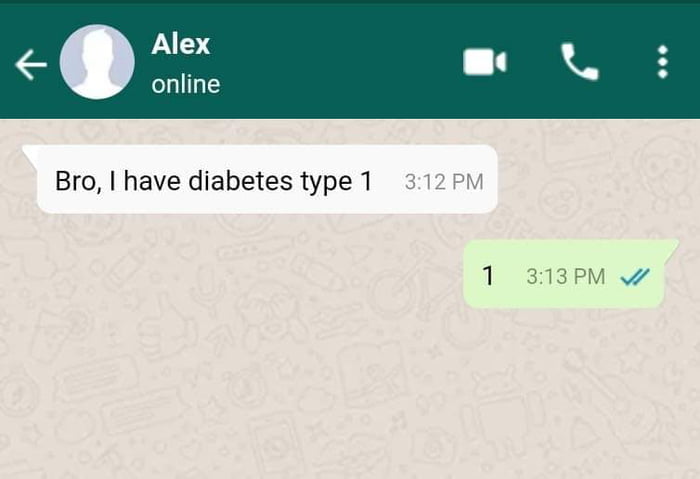Tap empty space in the green header bar

point(339,62)
